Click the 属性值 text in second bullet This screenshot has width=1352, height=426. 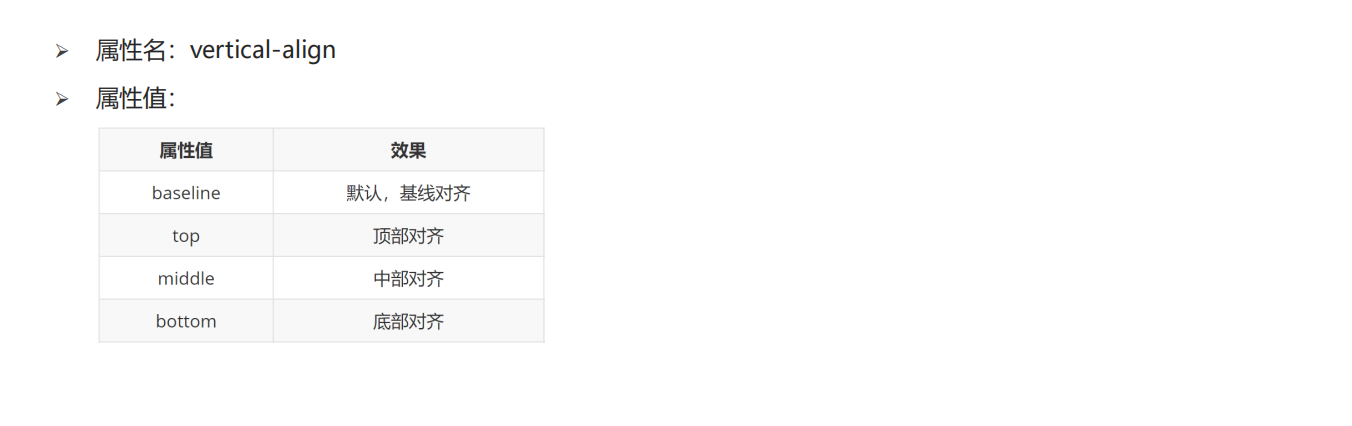[x=130, y=98]
